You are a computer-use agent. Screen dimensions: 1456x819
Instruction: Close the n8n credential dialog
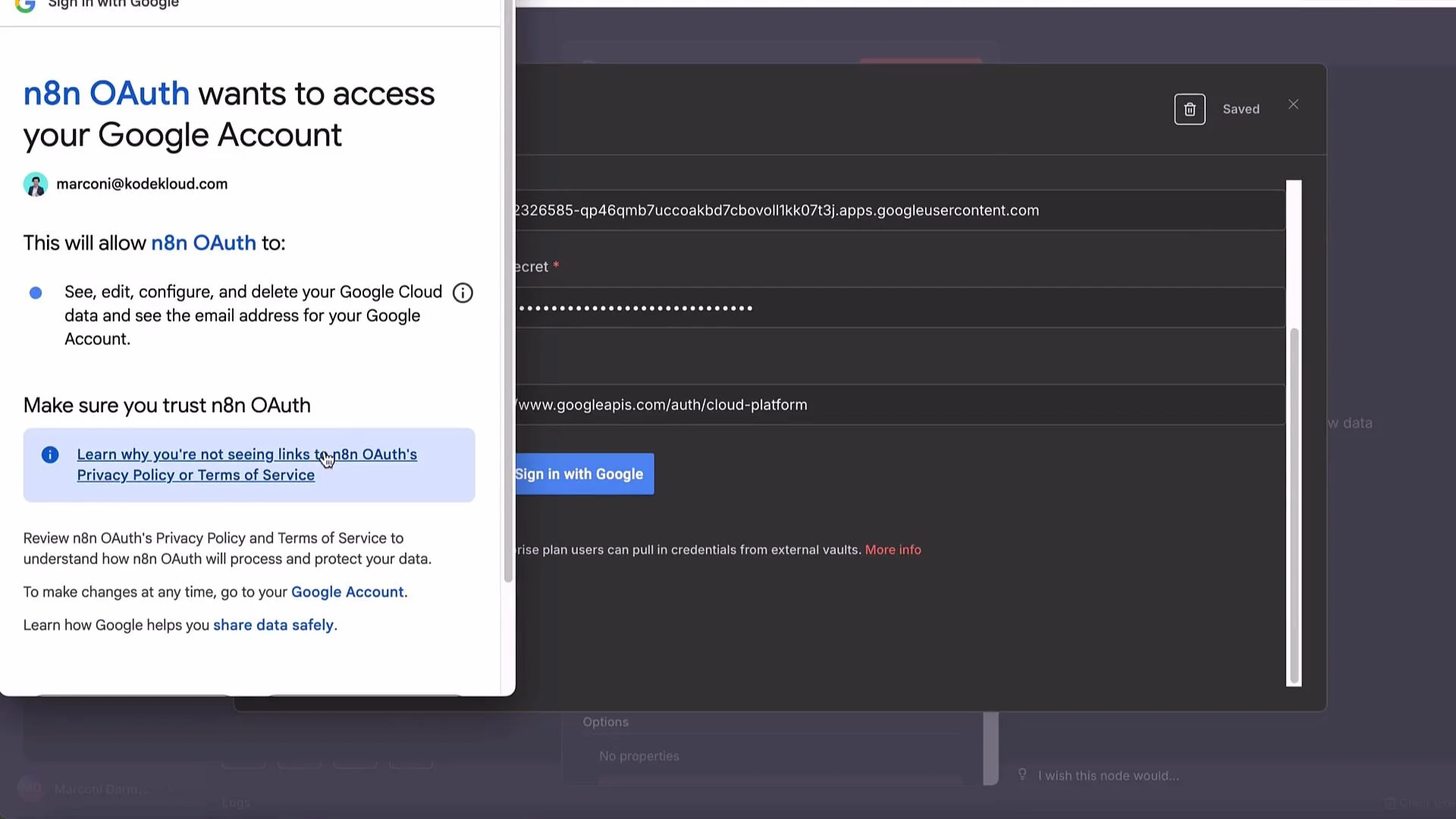pos(1294,105)
